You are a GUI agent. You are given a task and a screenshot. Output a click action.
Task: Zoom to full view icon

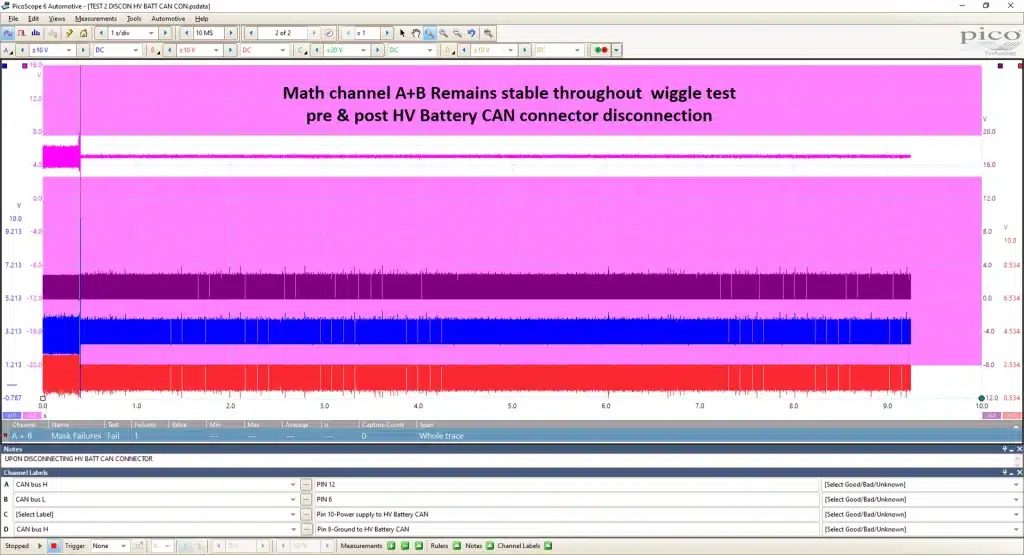488,33
